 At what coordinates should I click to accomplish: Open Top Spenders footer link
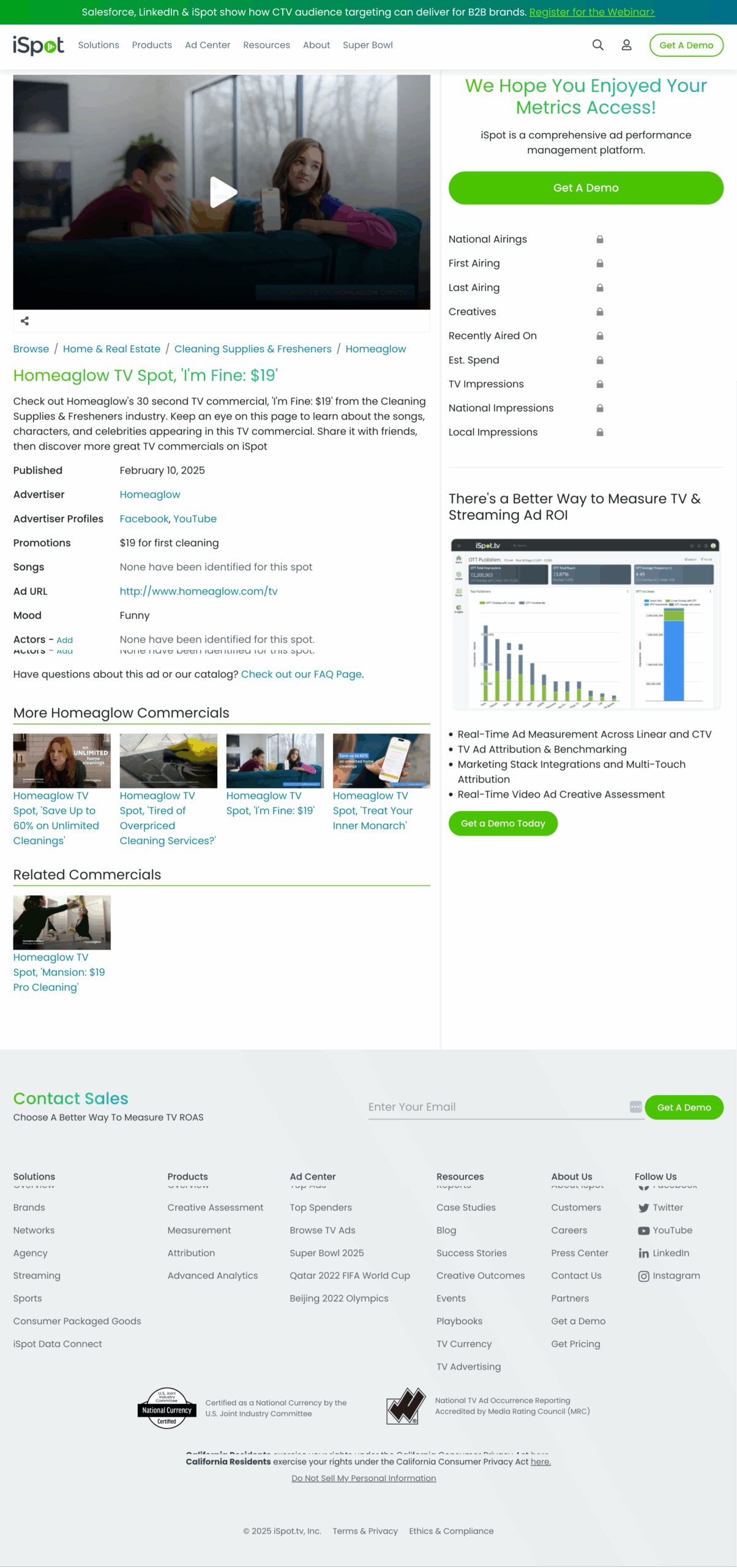(321, 1208)
